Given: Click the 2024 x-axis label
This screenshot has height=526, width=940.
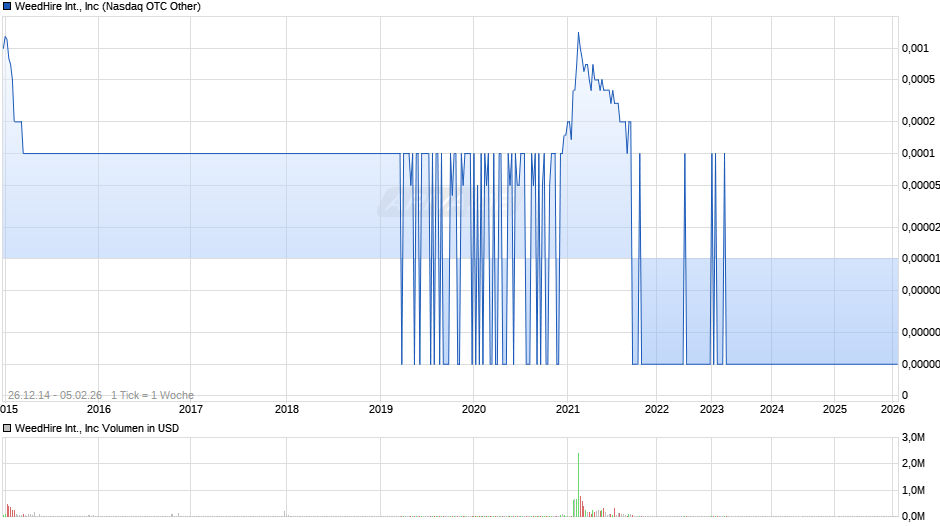Looking at the screenshot, I should point(772,409).
